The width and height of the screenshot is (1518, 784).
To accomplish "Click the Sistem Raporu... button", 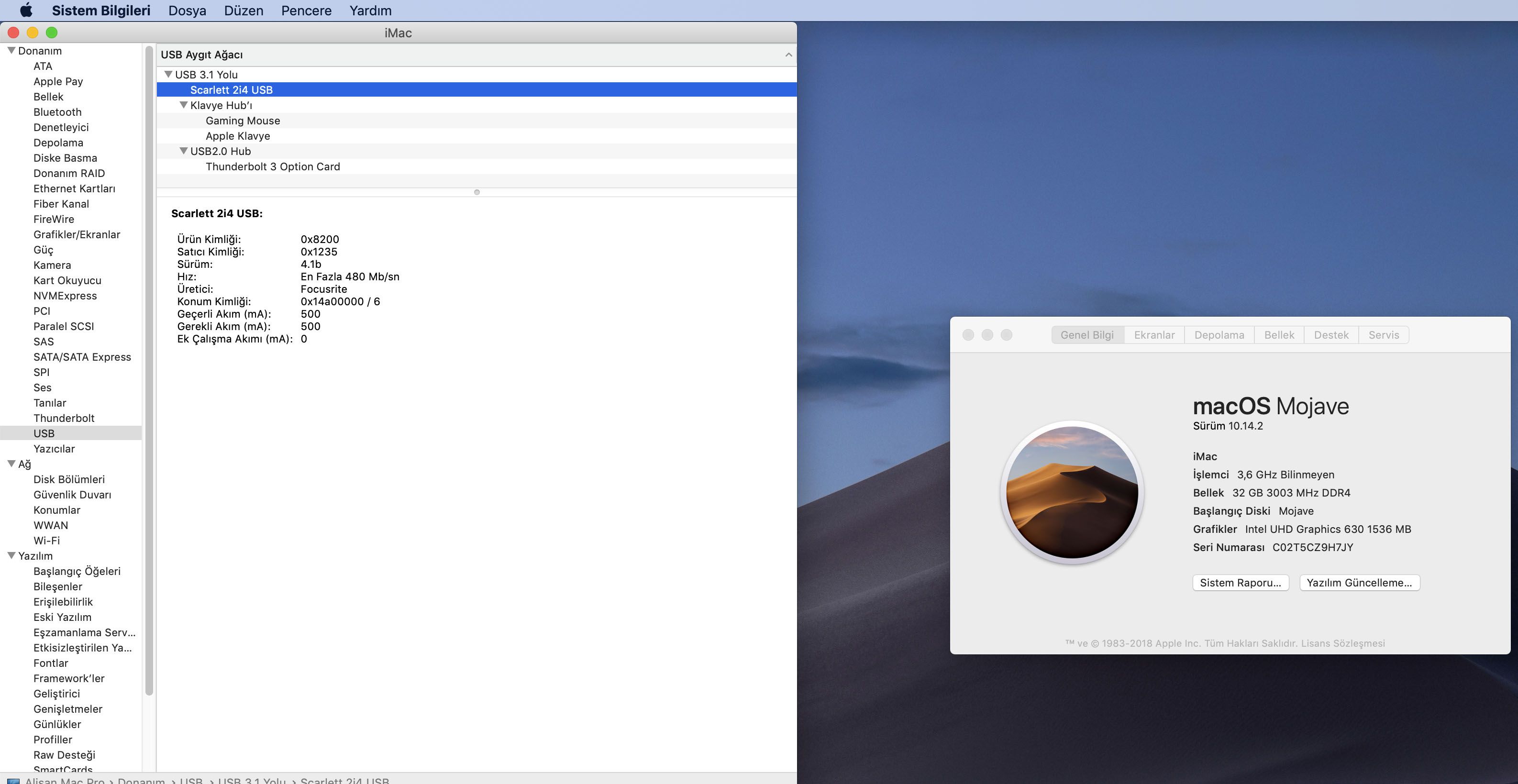I will [1240, 583].
